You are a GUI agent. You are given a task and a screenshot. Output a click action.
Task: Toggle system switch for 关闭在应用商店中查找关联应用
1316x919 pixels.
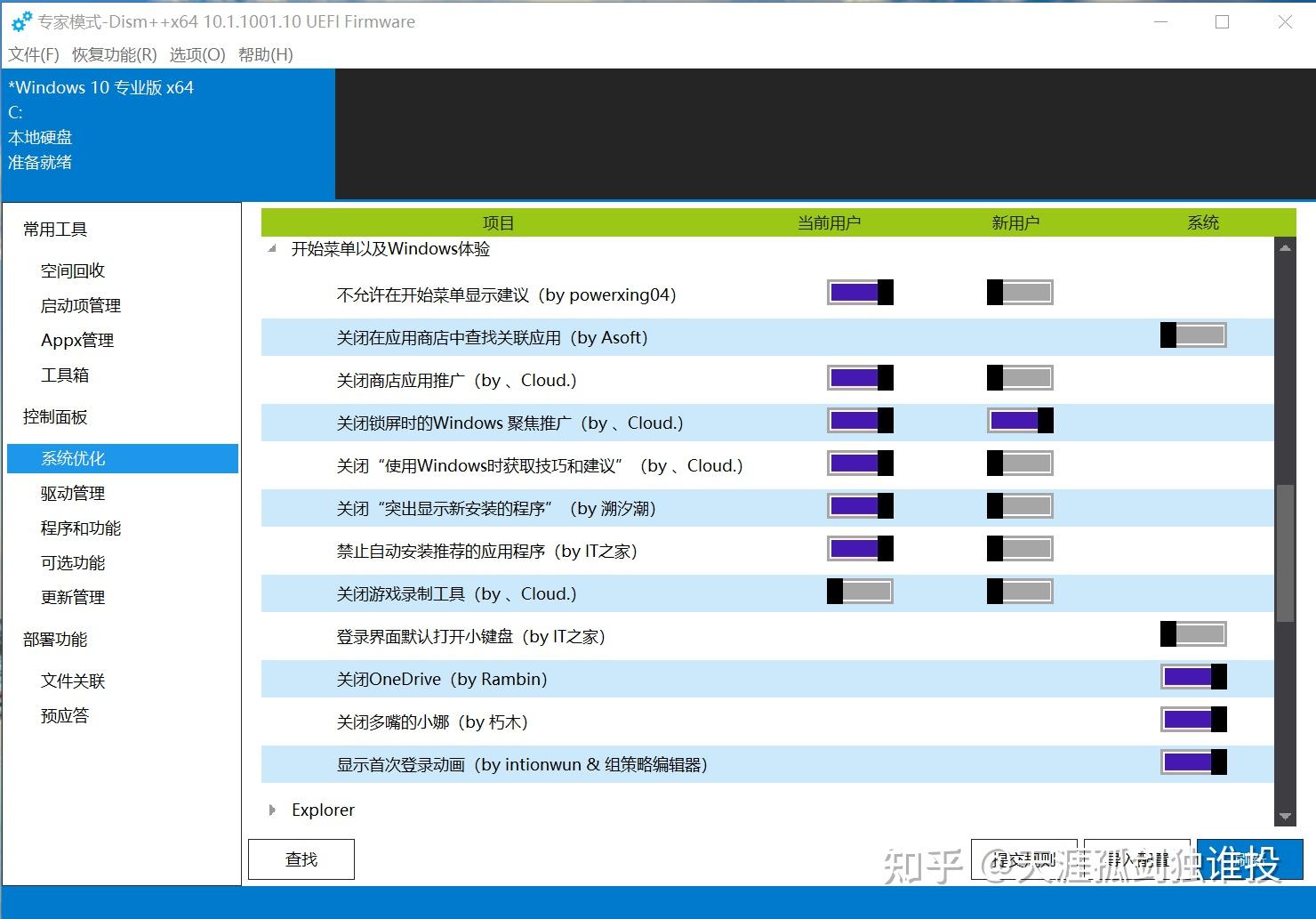click(x=1193, y=335)
